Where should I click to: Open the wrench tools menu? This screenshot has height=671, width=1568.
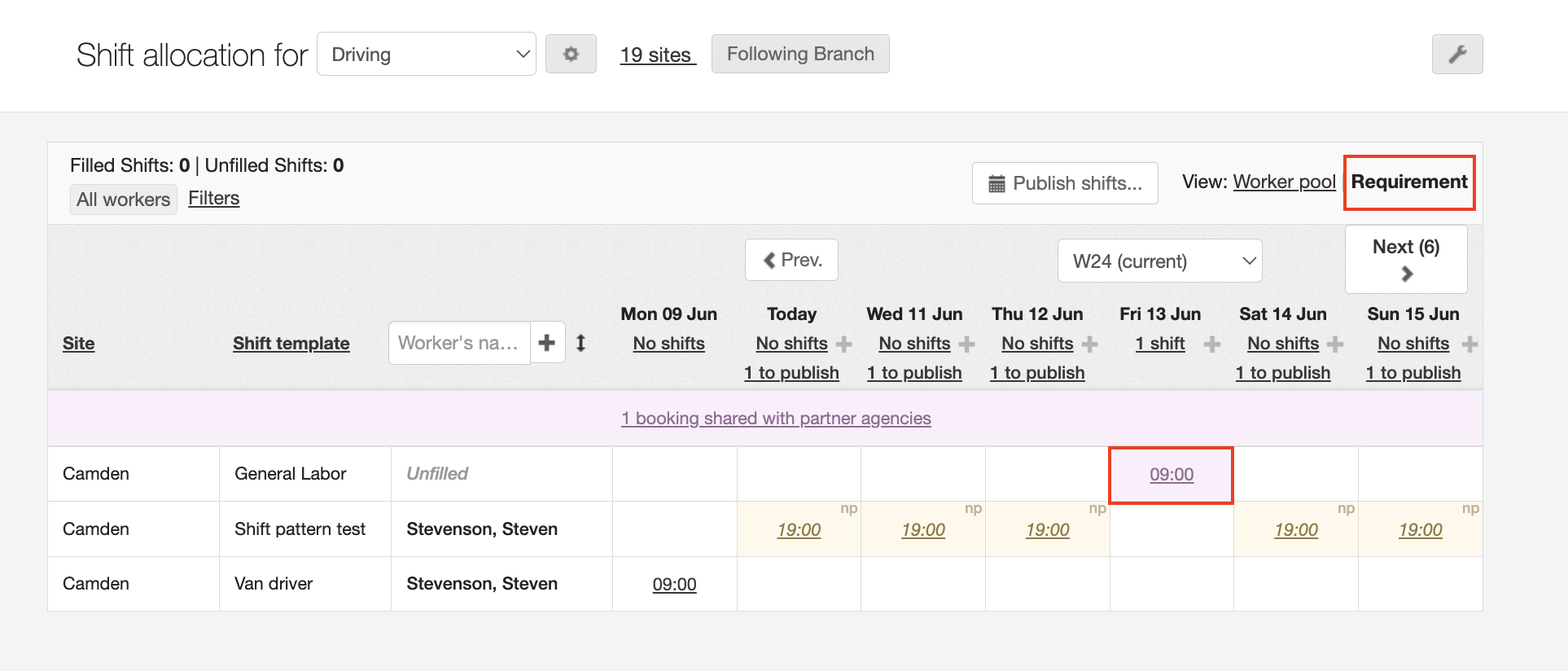click(1456, 54)
